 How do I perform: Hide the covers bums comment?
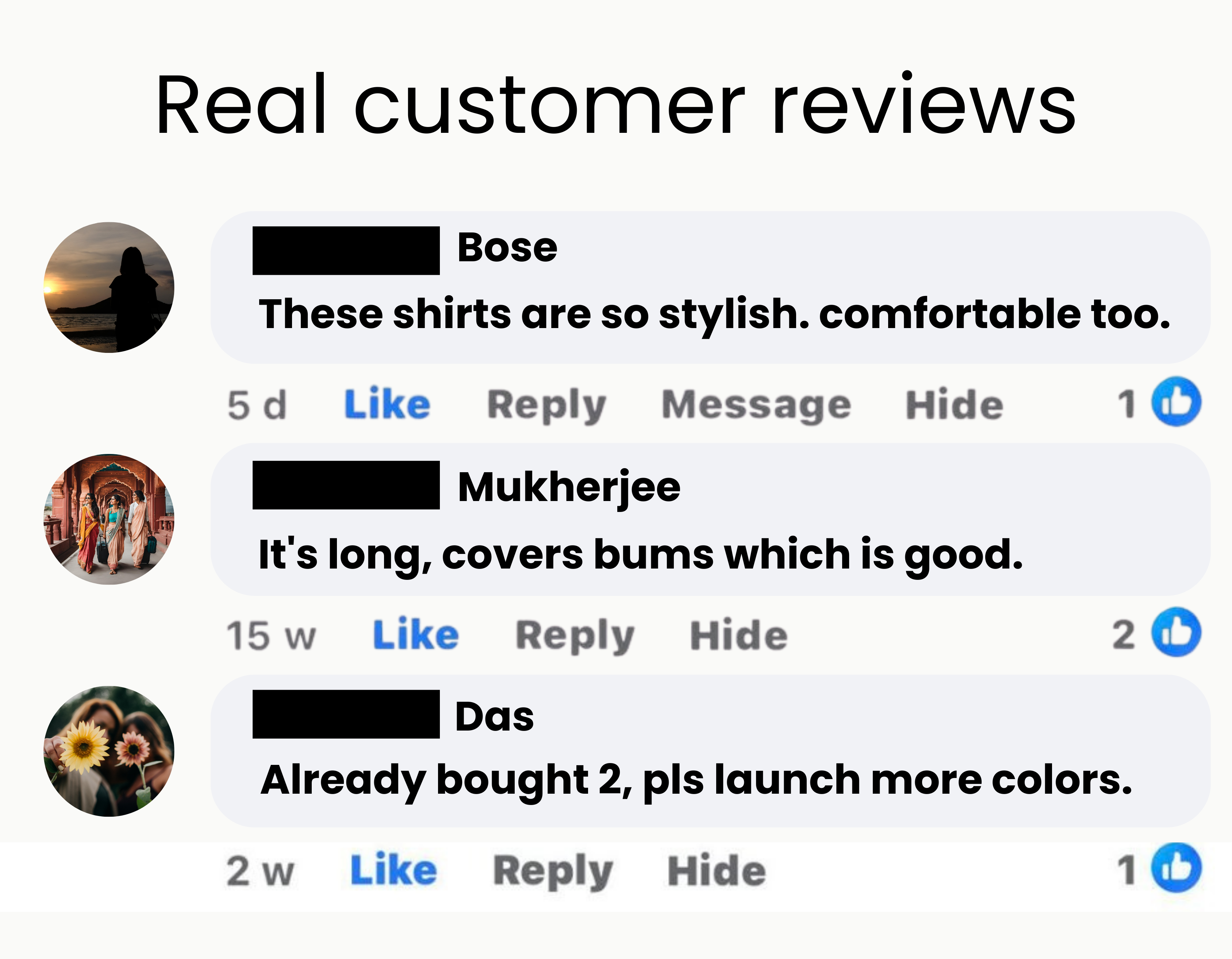click(739, 635)
